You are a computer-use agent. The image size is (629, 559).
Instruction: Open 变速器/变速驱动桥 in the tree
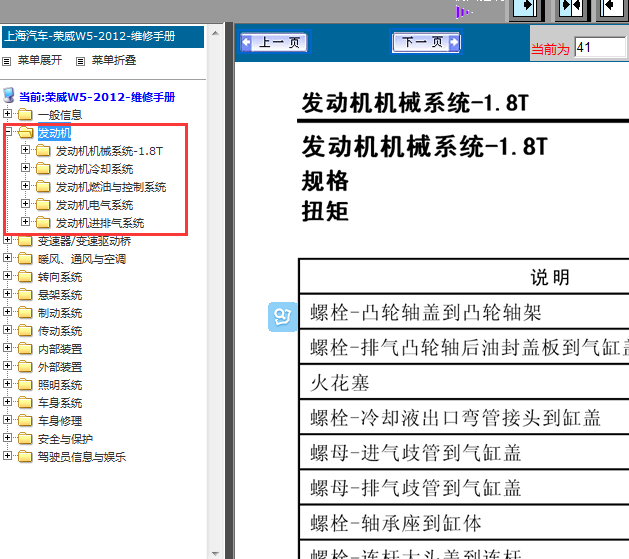click(x=84, y=241)
